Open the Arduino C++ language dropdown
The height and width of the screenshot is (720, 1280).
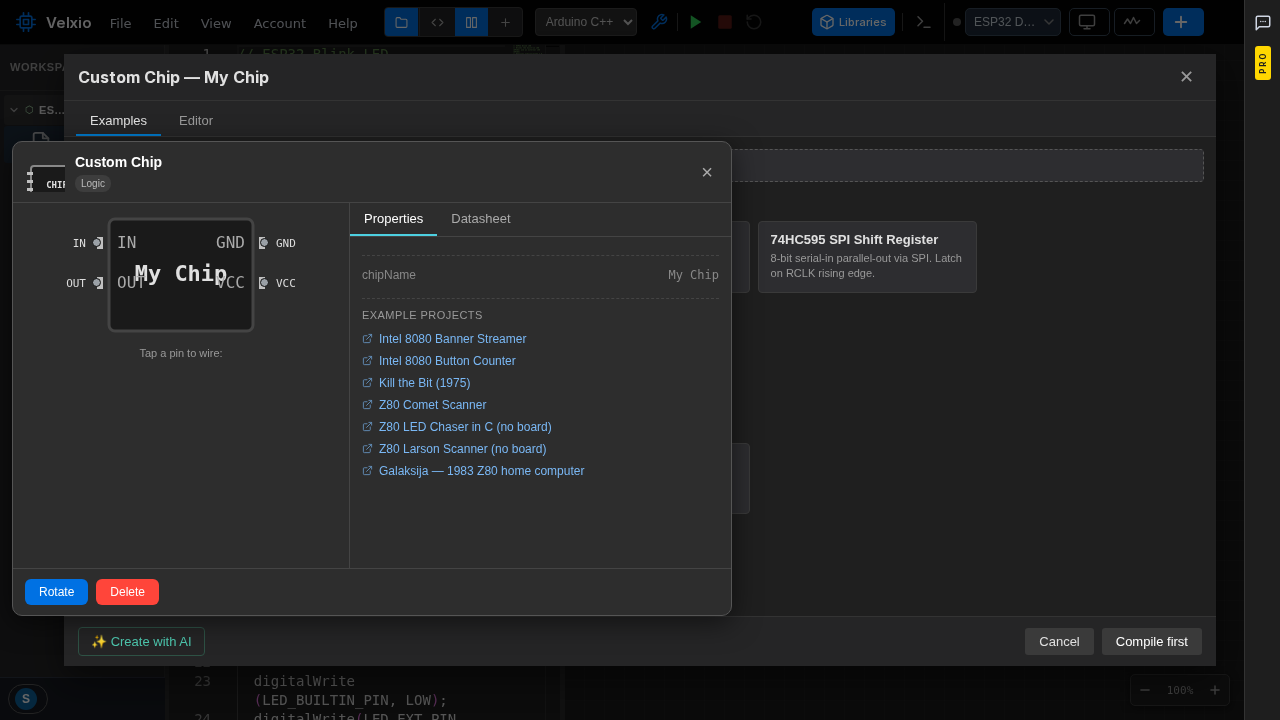click(586, 22)
